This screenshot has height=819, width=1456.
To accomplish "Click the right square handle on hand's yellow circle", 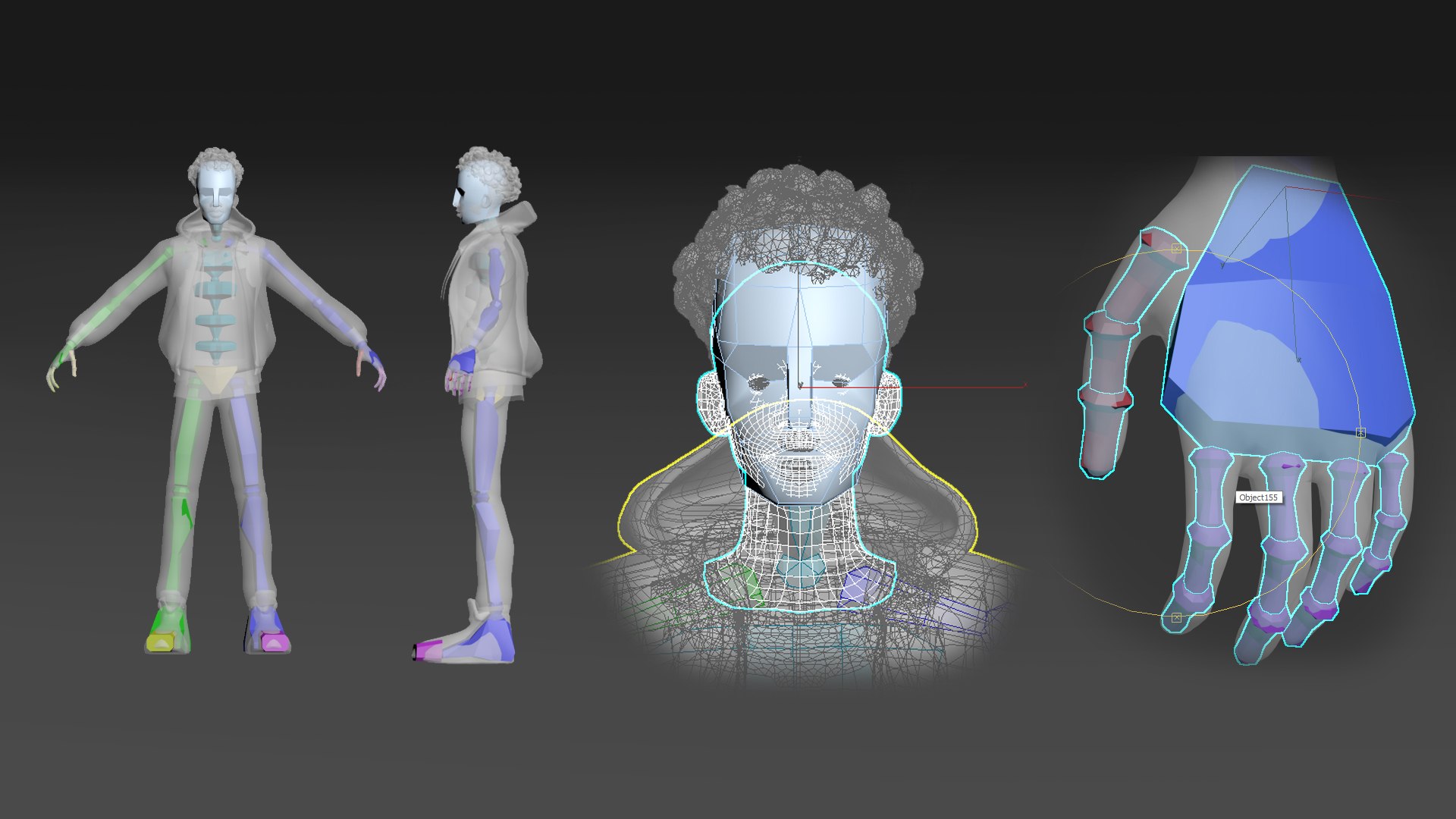I will 1360,432.
